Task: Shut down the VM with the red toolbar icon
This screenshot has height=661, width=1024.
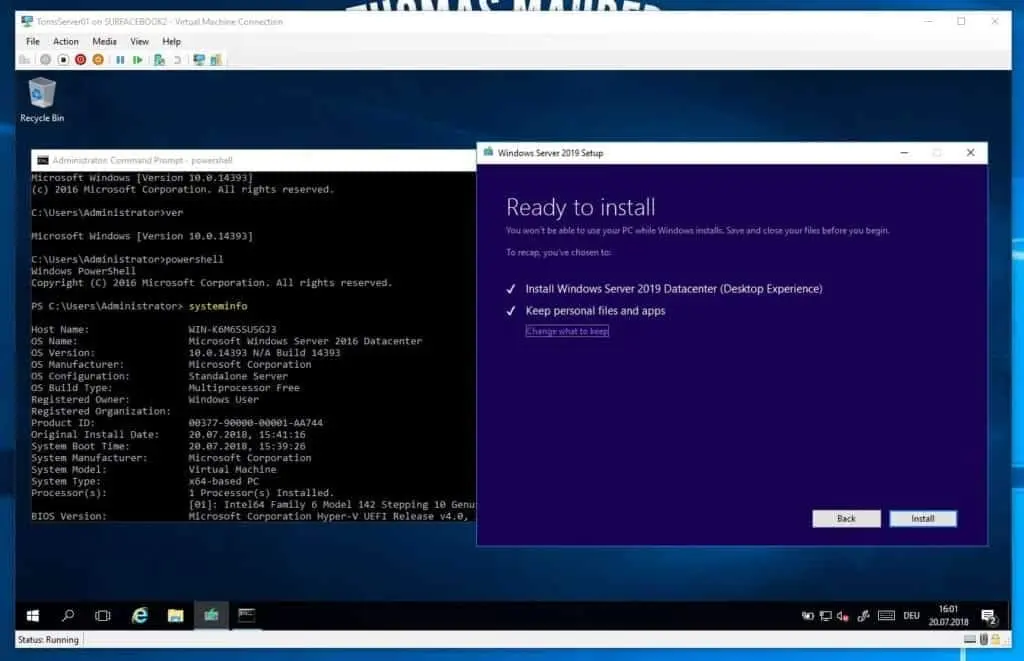Action: pyautogui.click(x=80, y=59)
